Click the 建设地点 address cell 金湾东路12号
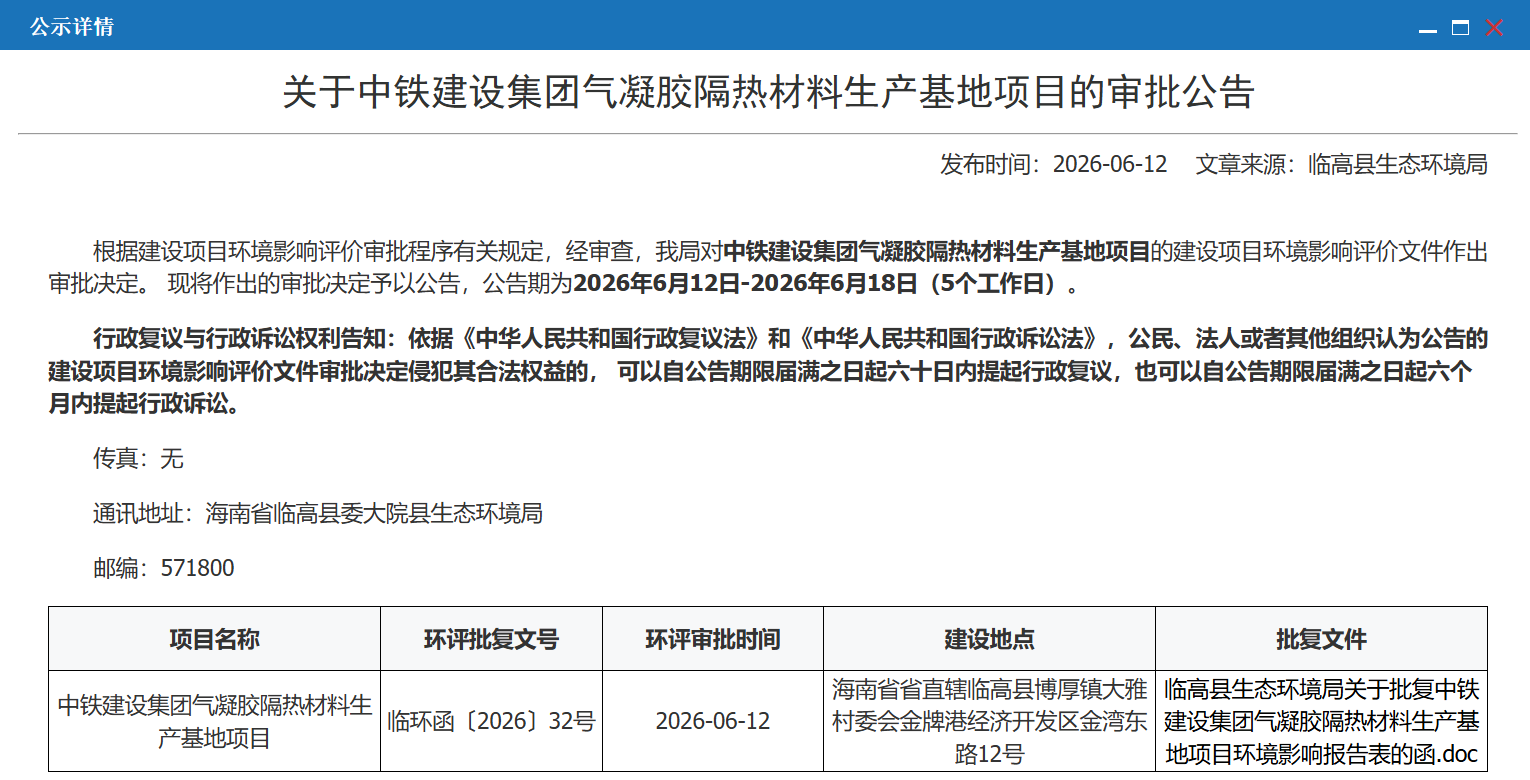Screen dimensions: 1530x780 [x=989, y=721]
